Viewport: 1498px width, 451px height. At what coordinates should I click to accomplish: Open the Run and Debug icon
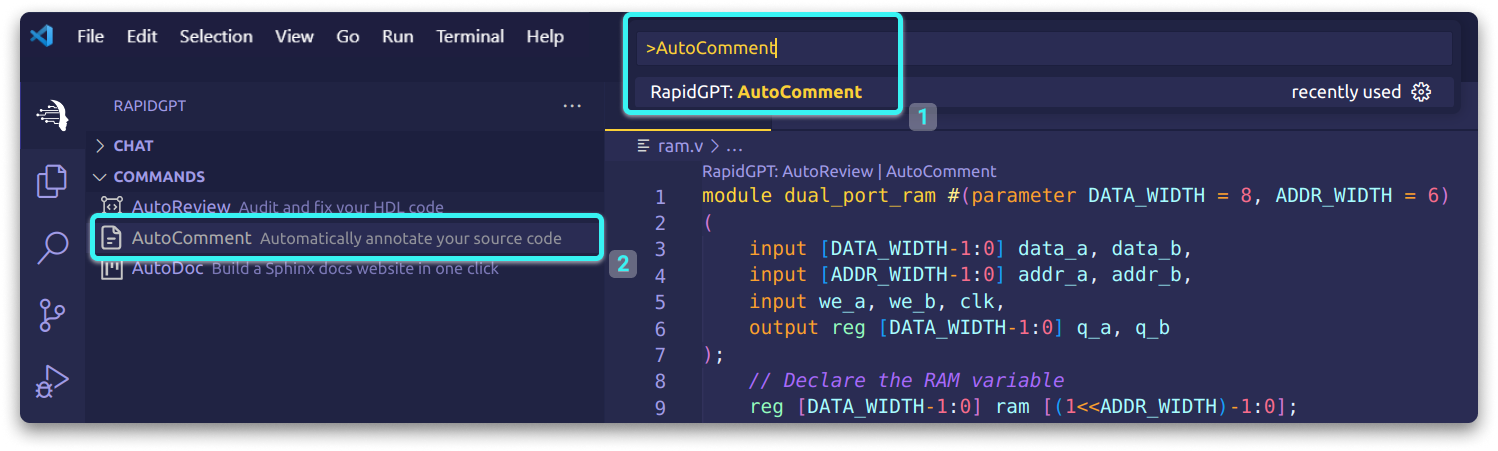click(x=52, y=381)
